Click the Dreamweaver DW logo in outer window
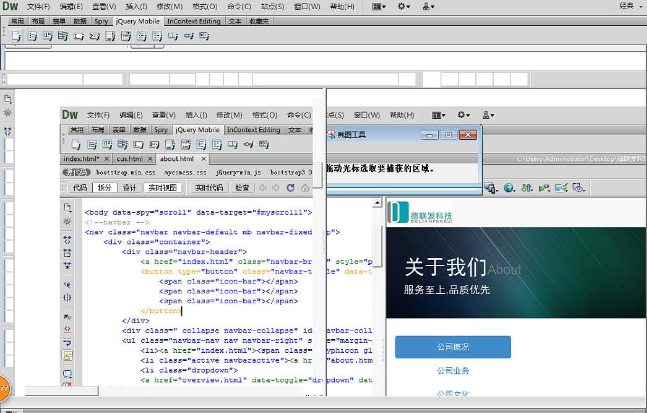The height and width of the screenshot is (413, 647). point(11,6)
